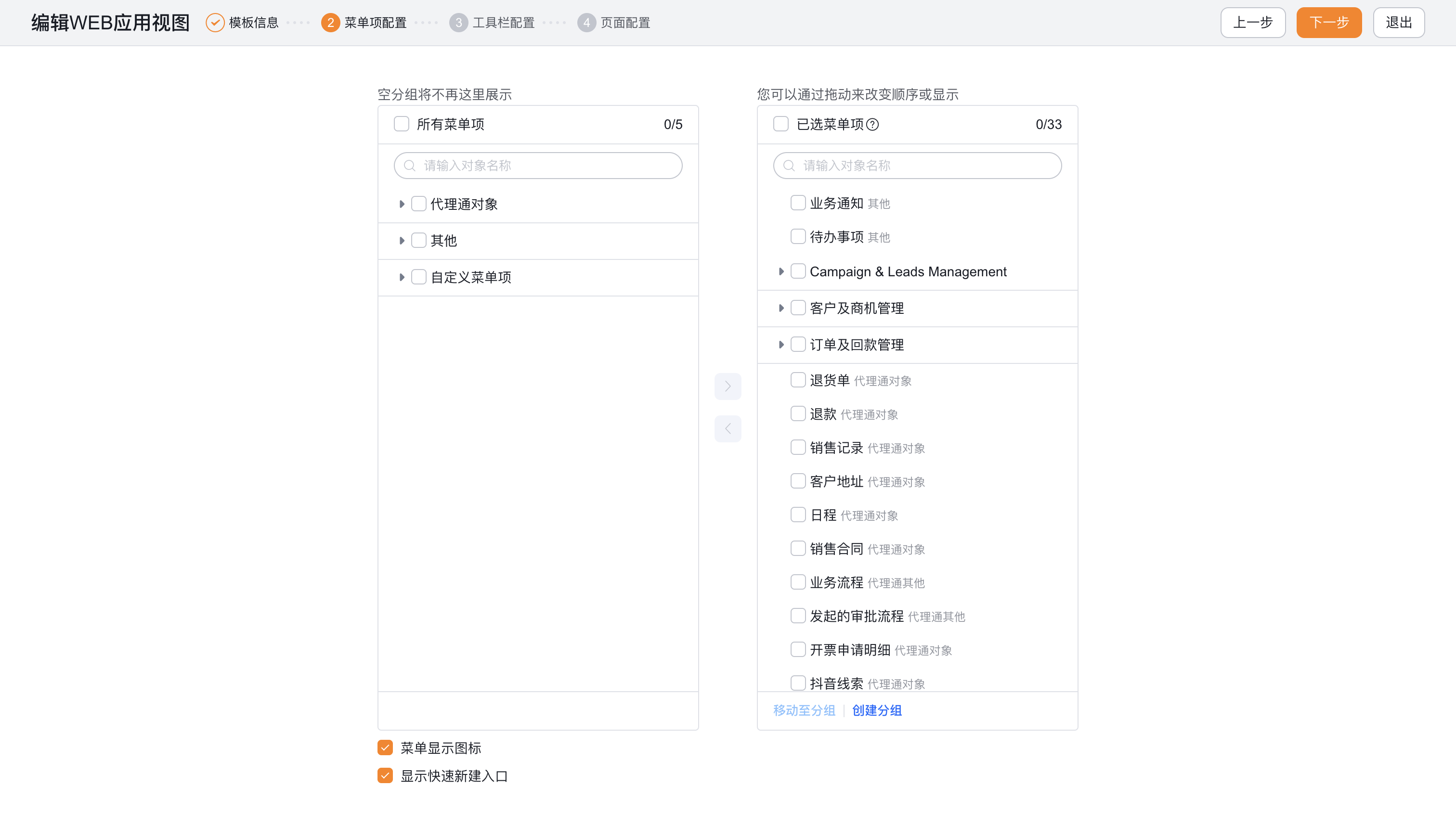The height and width of the screenshot is (825, 1456).
Task: Check the 日程 checkbox
Action: point(798,515)
